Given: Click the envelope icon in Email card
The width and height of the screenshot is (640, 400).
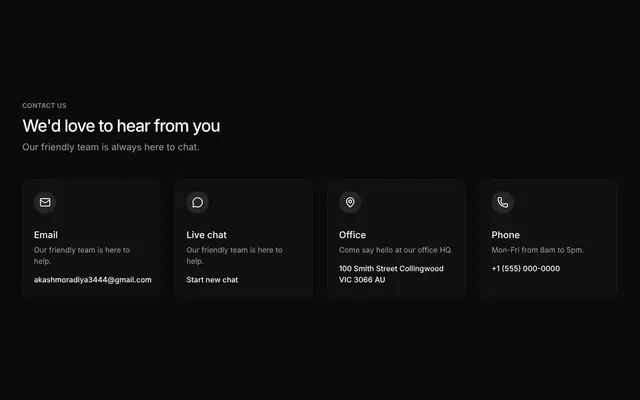Looking at the screenshot, I should (45, 202).
